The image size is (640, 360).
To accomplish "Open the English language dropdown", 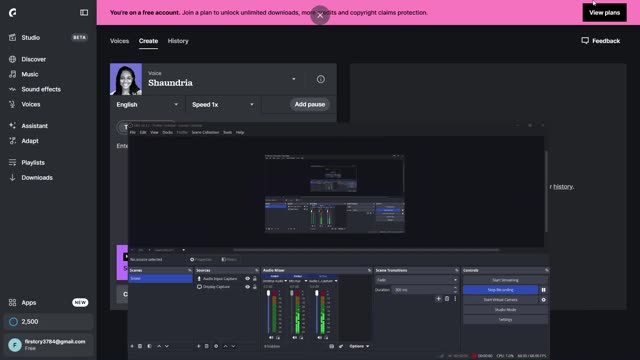I will click(x=147, y=104).
